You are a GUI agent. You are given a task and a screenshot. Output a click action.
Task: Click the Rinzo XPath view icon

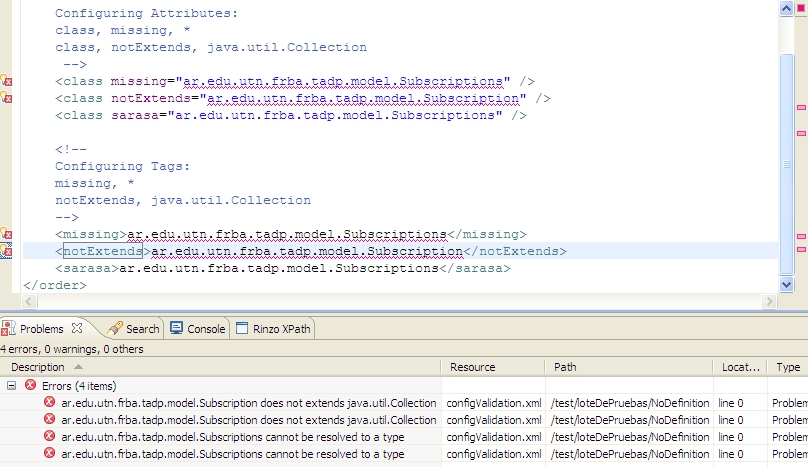(x=241, y=329)
